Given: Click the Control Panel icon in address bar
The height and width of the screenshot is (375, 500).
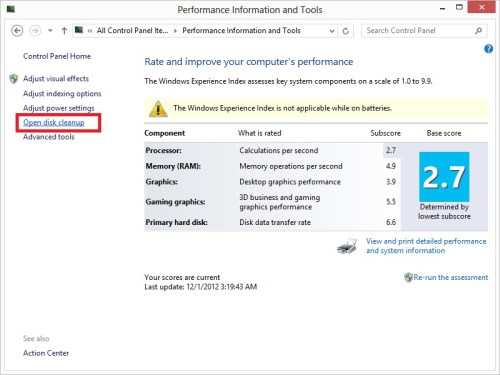Looking at the screenshot, I should point(79,30).
